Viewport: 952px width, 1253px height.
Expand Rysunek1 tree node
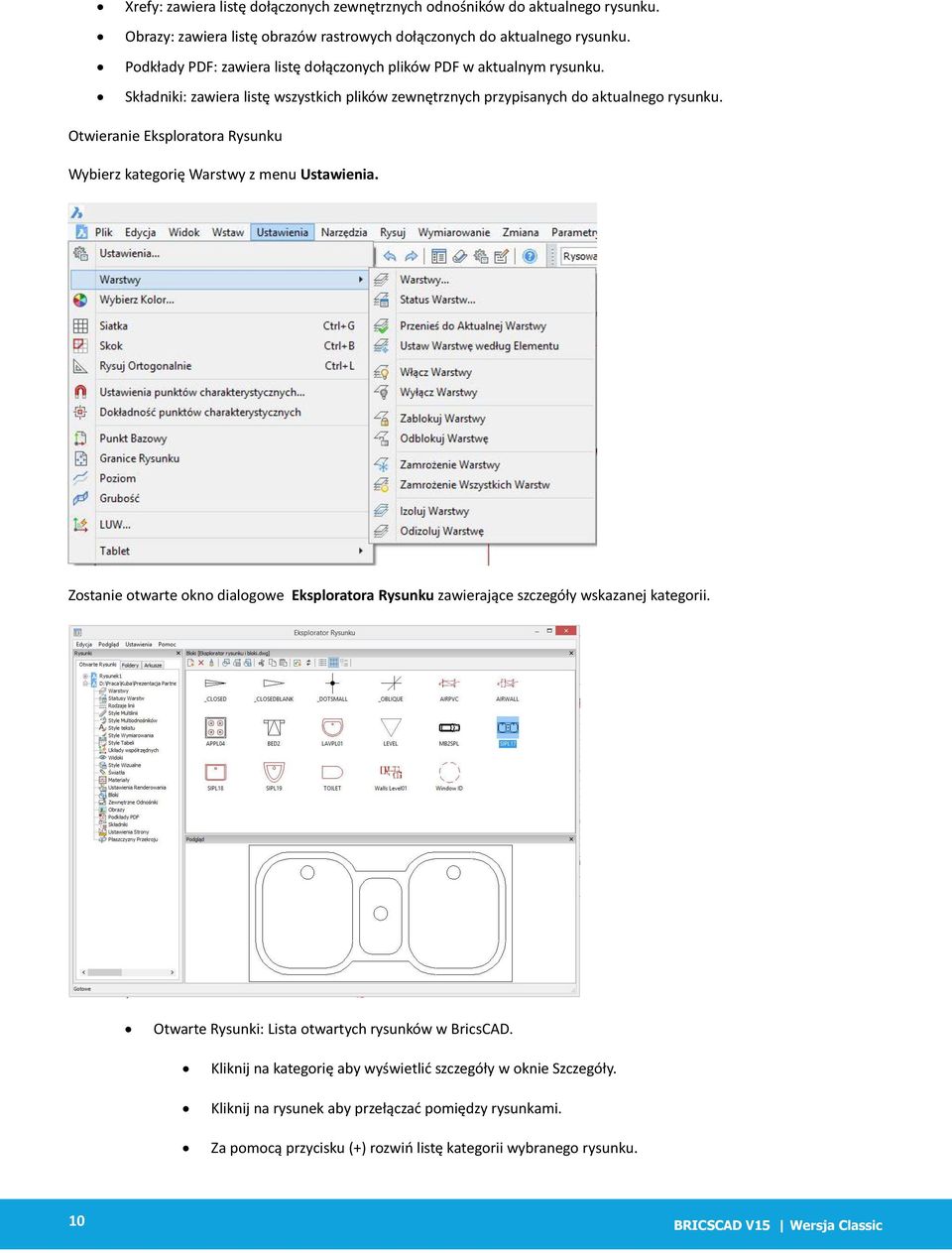pyautogui.click(x=85, y=676)
